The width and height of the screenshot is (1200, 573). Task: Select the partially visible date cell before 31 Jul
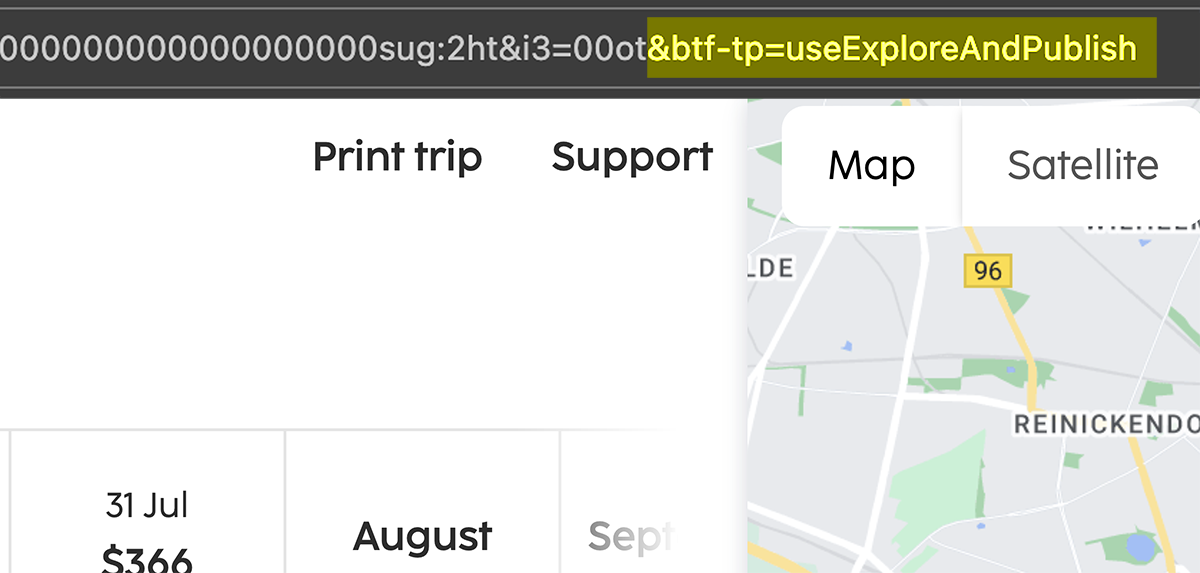(x=5, y=502)
